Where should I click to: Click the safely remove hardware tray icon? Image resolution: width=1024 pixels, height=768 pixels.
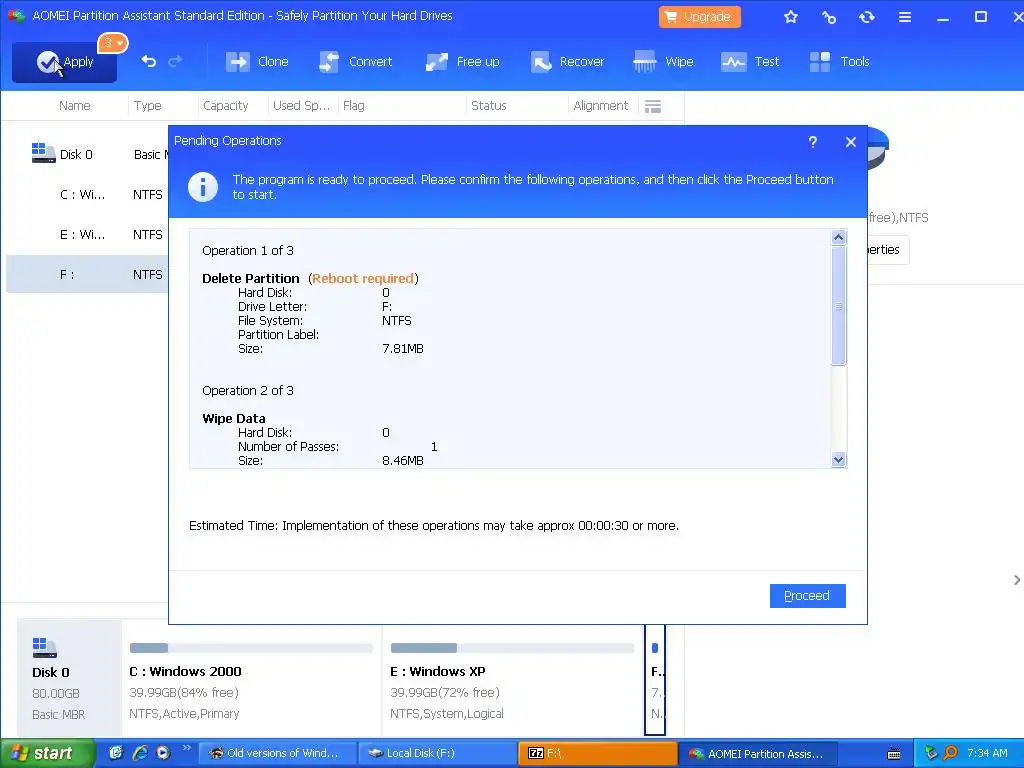click(931, 754)
